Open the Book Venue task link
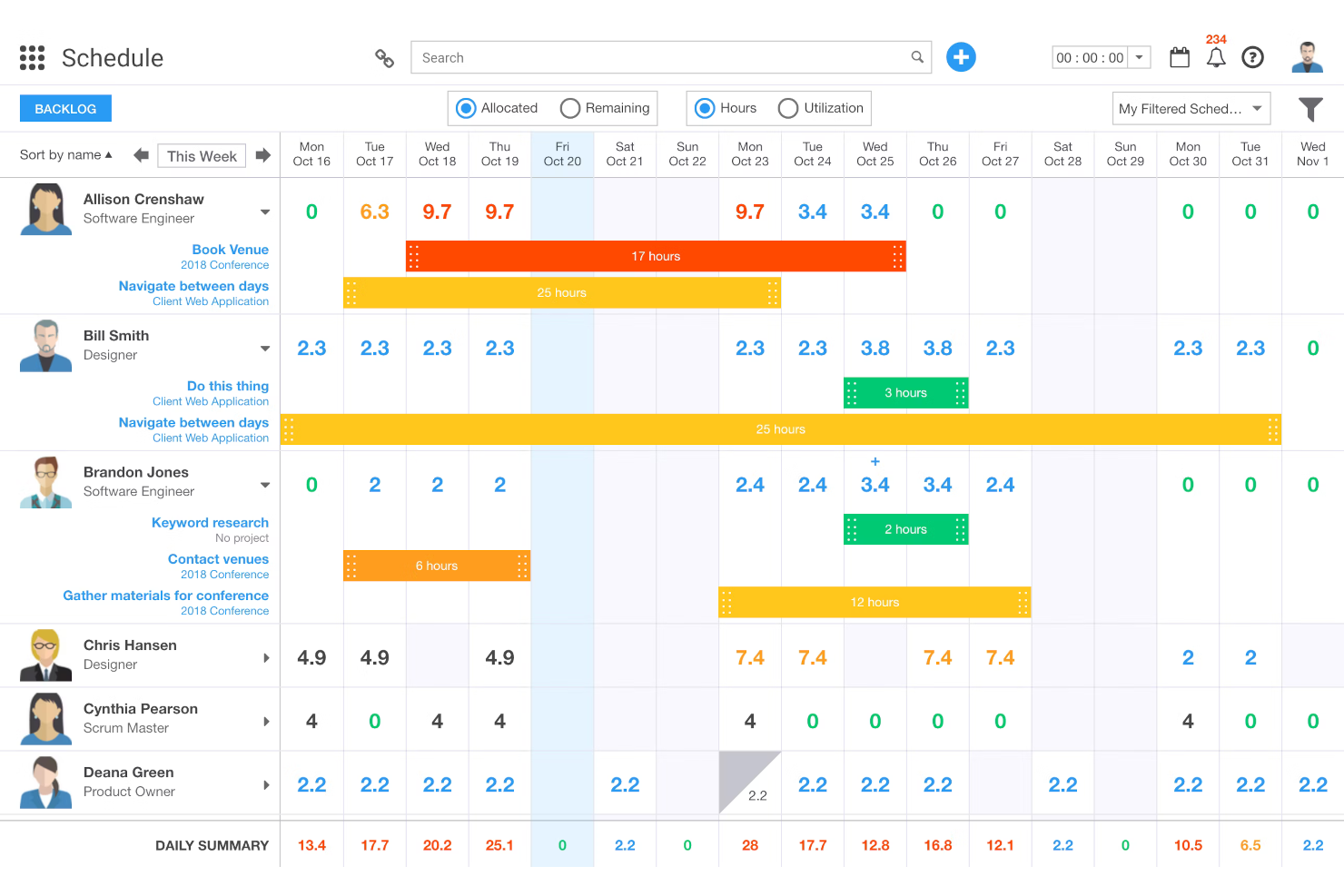 tap(230, 249)
